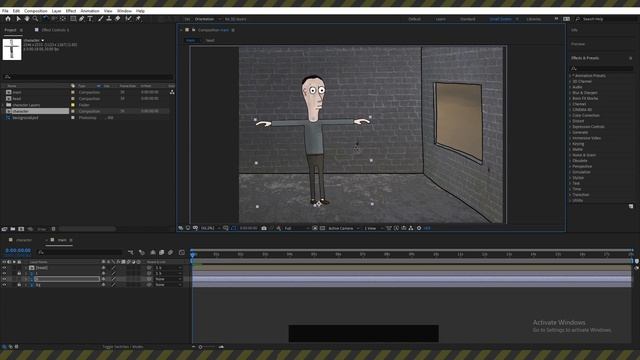Select the Roto Brush tool
This screenshot has height=360, width=640.
tap(129, 19)
